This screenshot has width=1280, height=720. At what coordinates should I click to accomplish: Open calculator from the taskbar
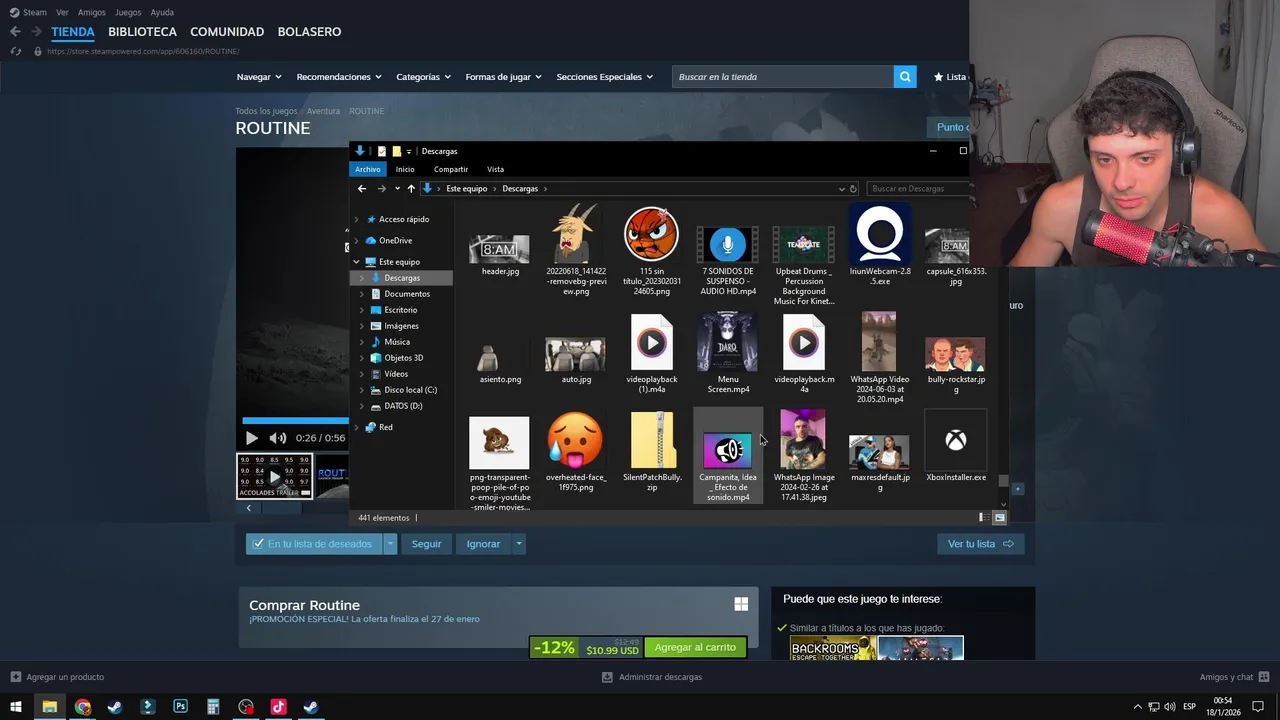point(213,707)
